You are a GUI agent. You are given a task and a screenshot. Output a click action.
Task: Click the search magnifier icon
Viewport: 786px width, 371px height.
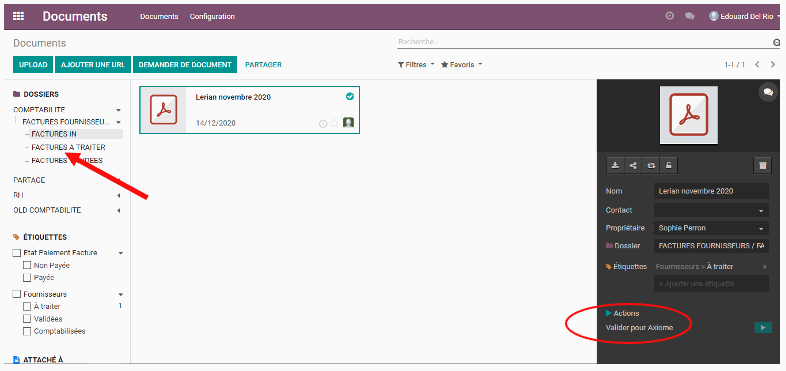pos(776,43)
